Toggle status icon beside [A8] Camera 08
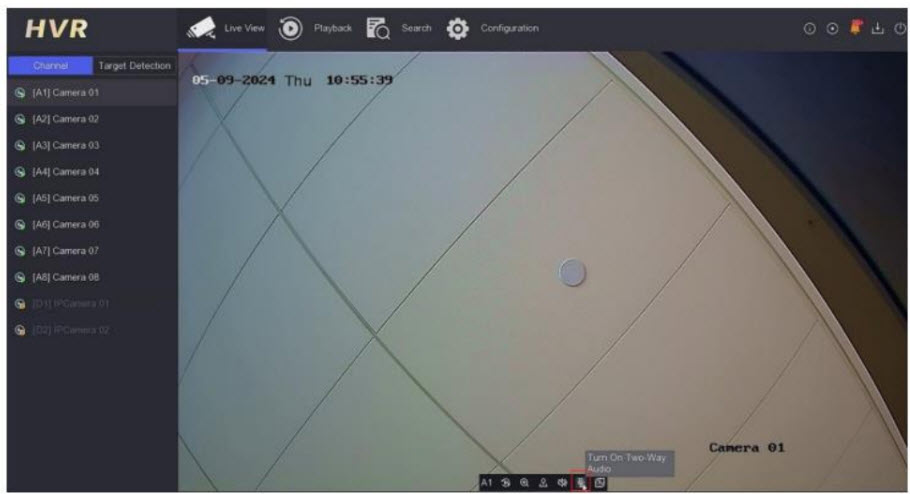This screenshot has width=910, height=494. [x=19, y=277]
